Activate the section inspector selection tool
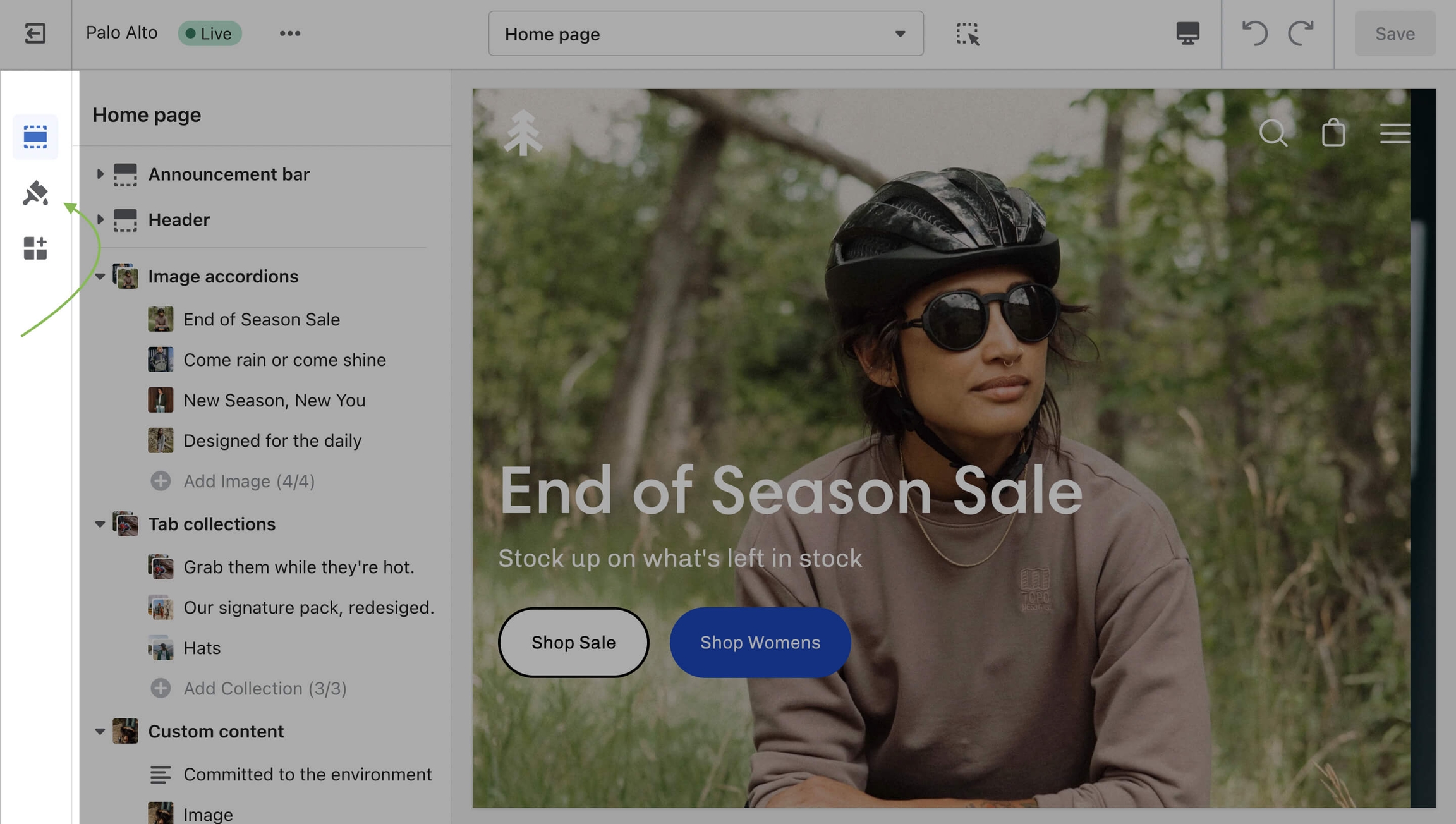The height and width of the screenshot is (824, 1456). (967, 33)
